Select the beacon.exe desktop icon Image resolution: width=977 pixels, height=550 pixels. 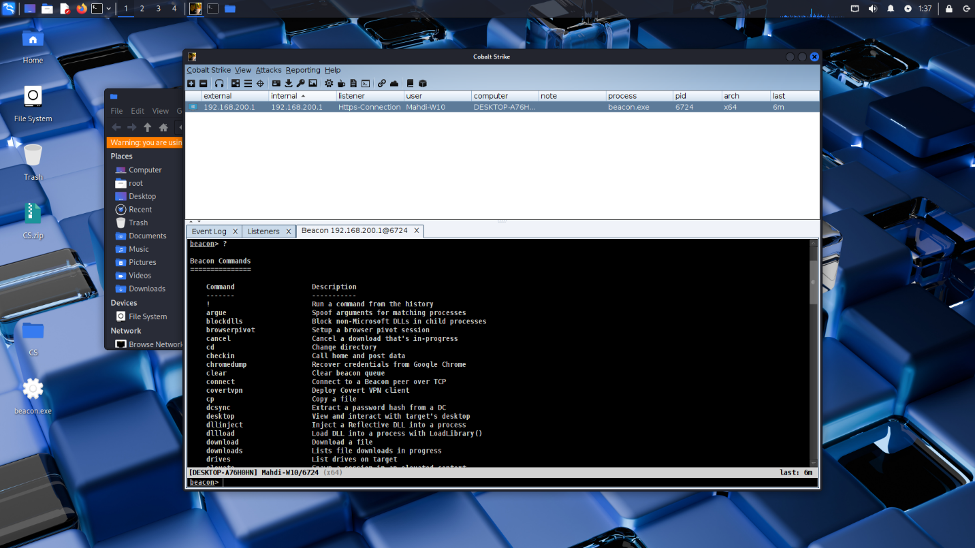pyautogui.click(x=32, y=396)
